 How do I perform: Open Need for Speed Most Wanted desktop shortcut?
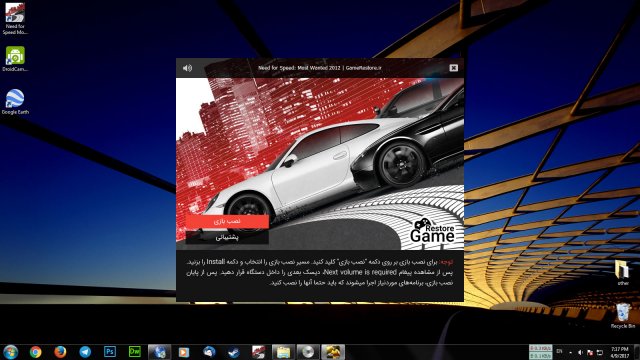pyautogui.click(x=15, y=19)
